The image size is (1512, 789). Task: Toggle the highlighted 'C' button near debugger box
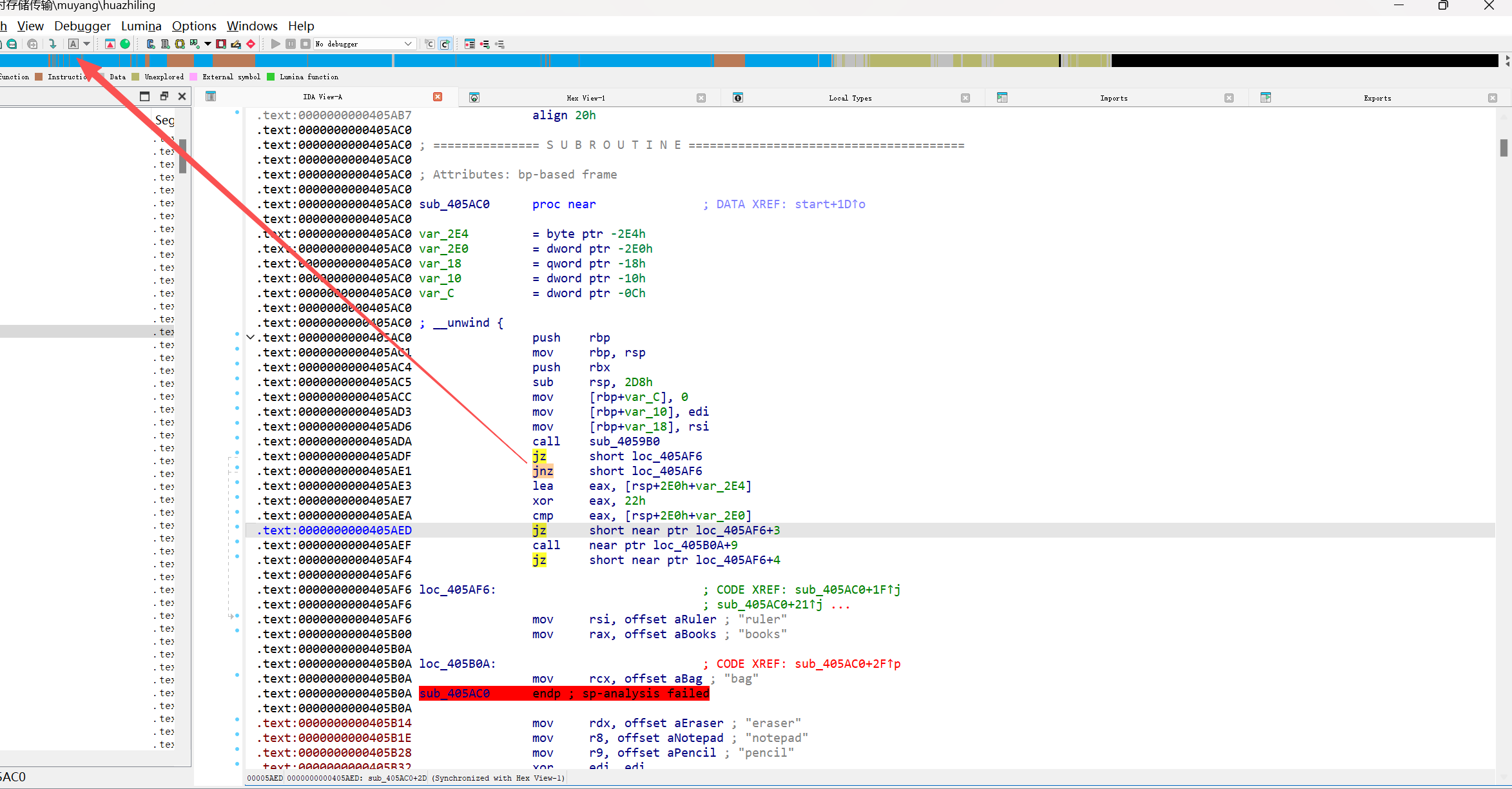(445, 44)
